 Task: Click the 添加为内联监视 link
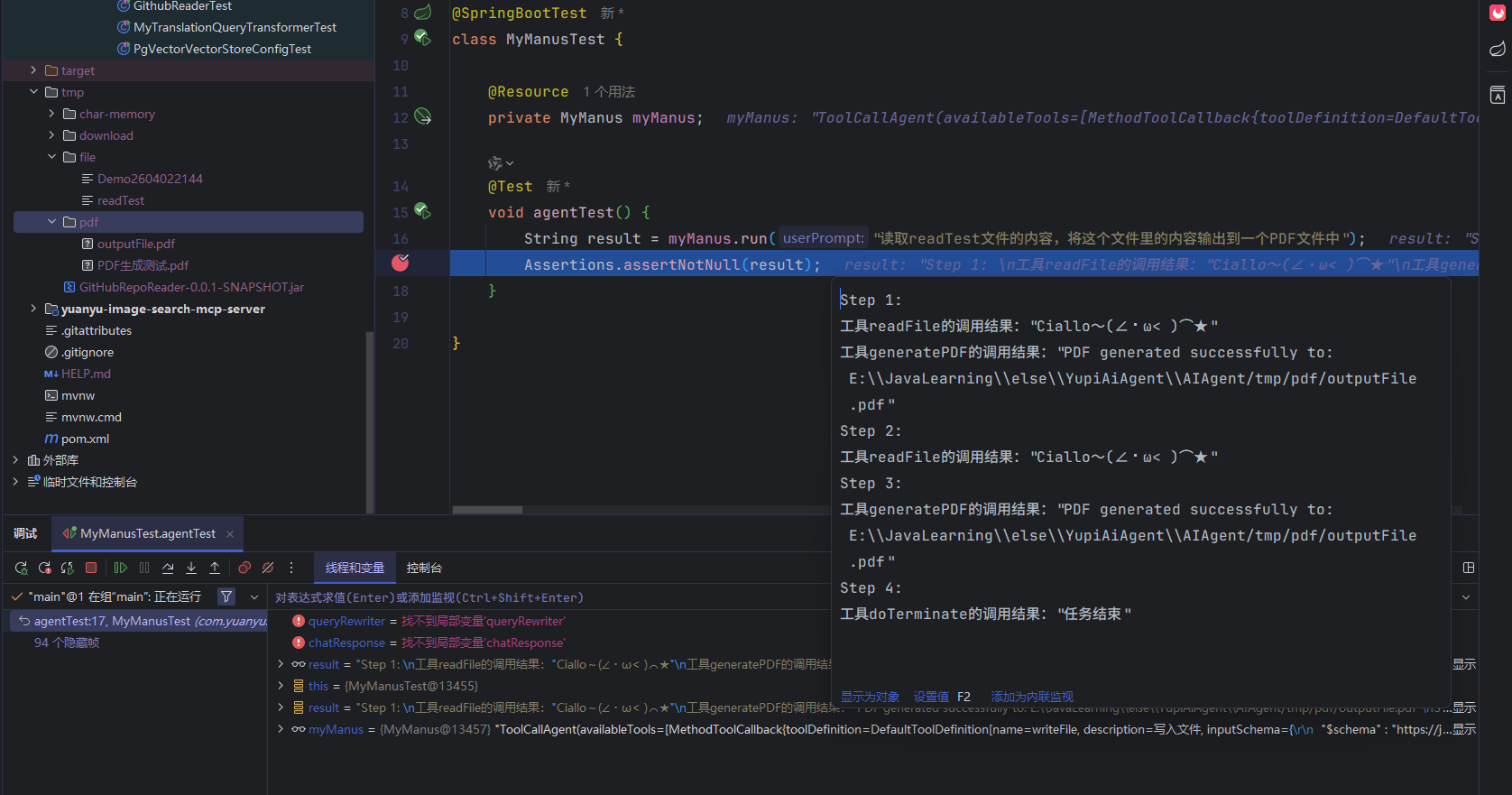point(1032,697)
